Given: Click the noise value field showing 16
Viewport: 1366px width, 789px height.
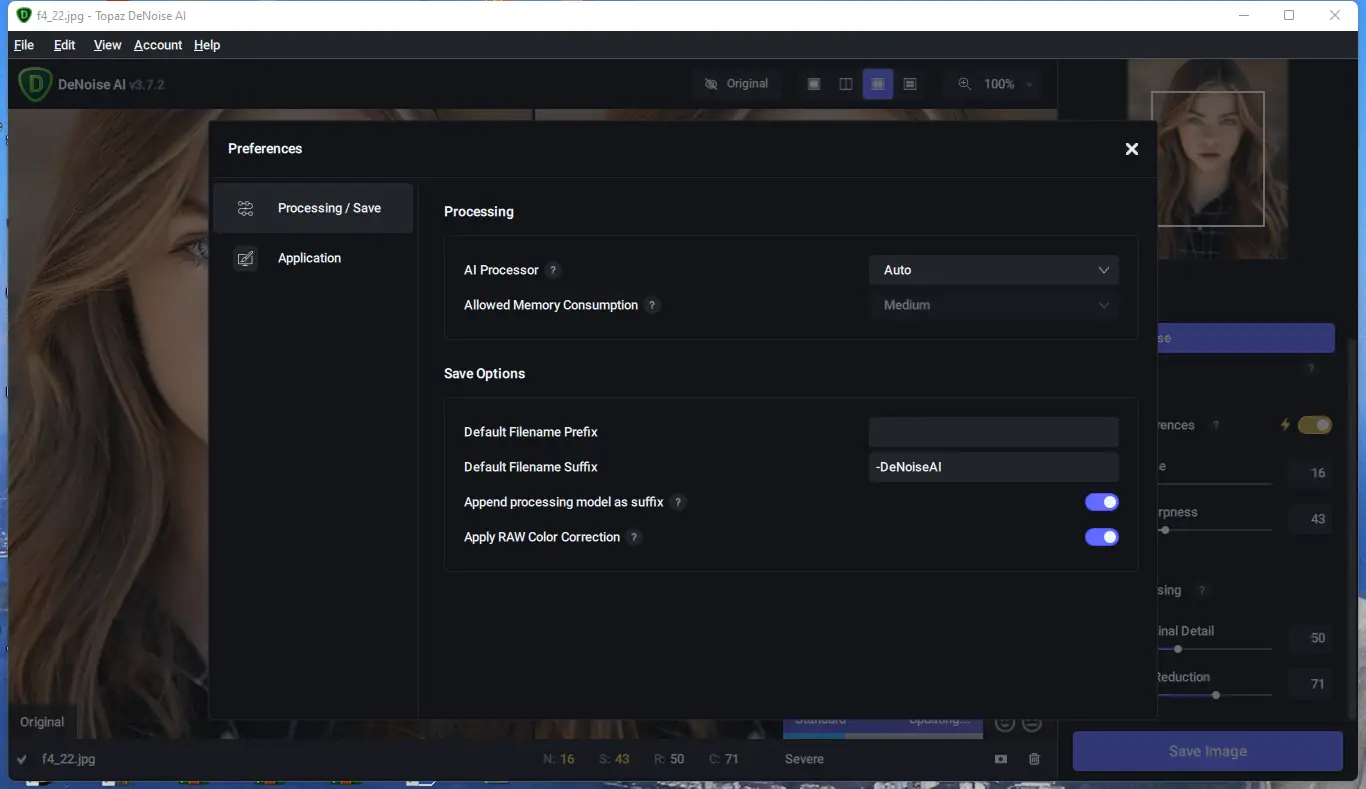Looking at the screenshot, I should click(1310, 473).
